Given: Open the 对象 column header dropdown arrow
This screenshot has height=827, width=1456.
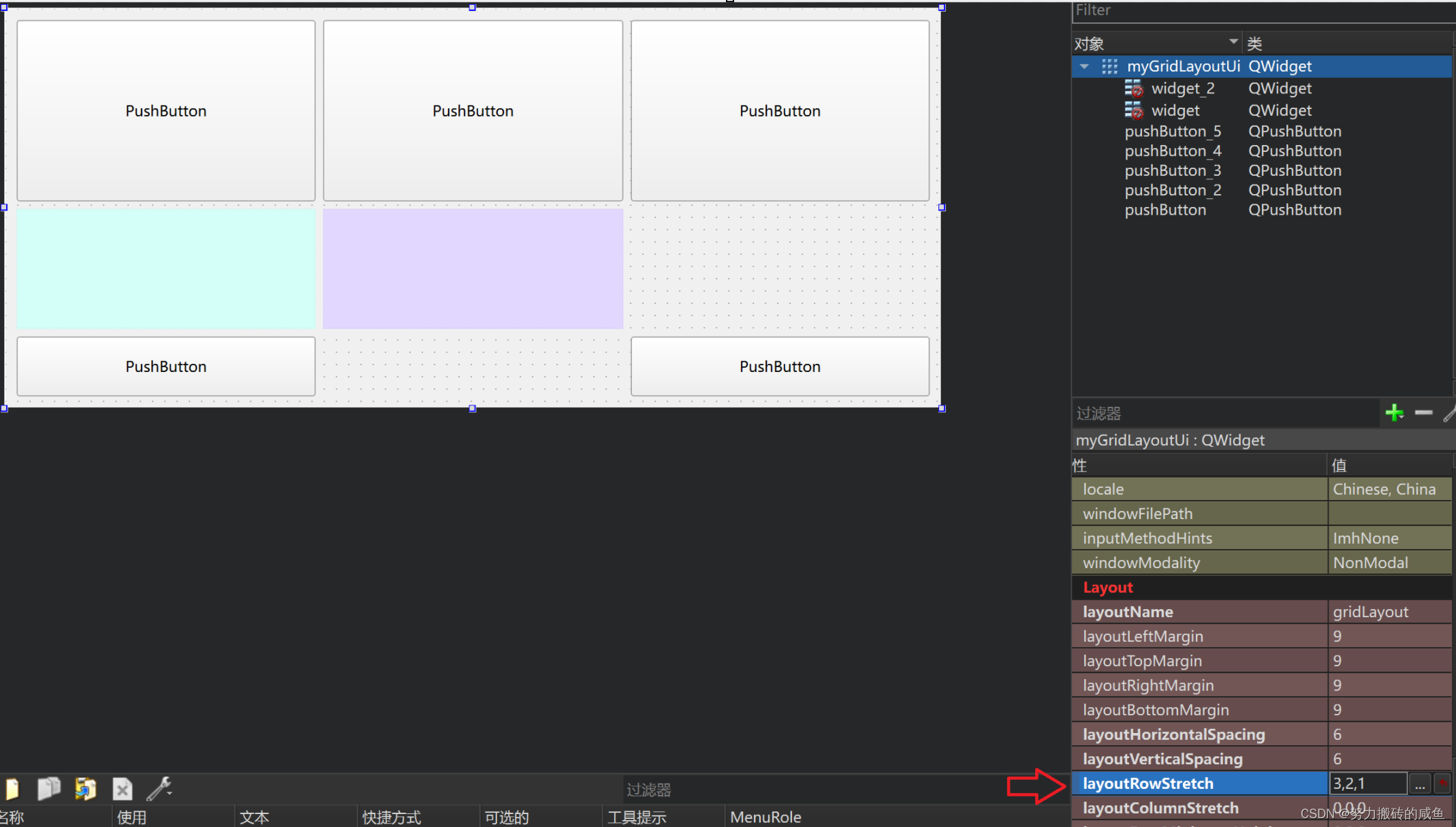Looking at the screenshot, I should point(1233,42).
